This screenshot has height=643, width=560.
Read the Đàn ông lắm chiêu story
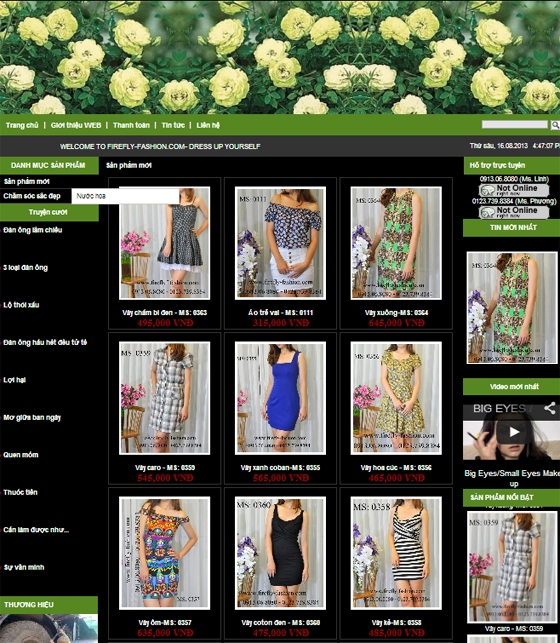coord(33,230)
